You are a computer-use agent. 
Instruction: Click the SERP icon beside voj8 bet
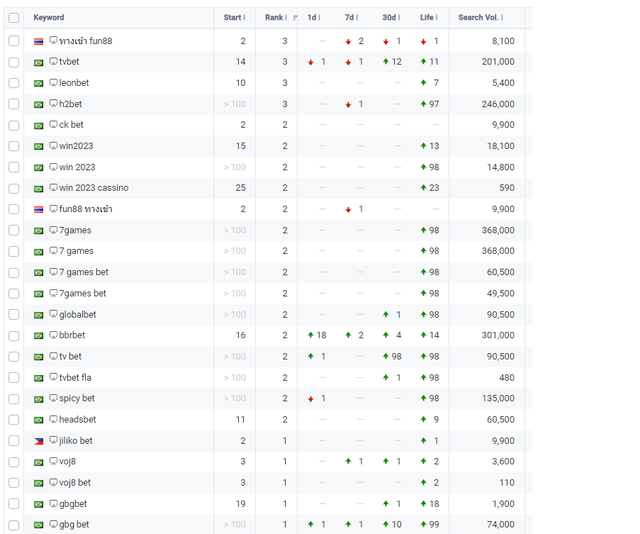coord(53,482)
